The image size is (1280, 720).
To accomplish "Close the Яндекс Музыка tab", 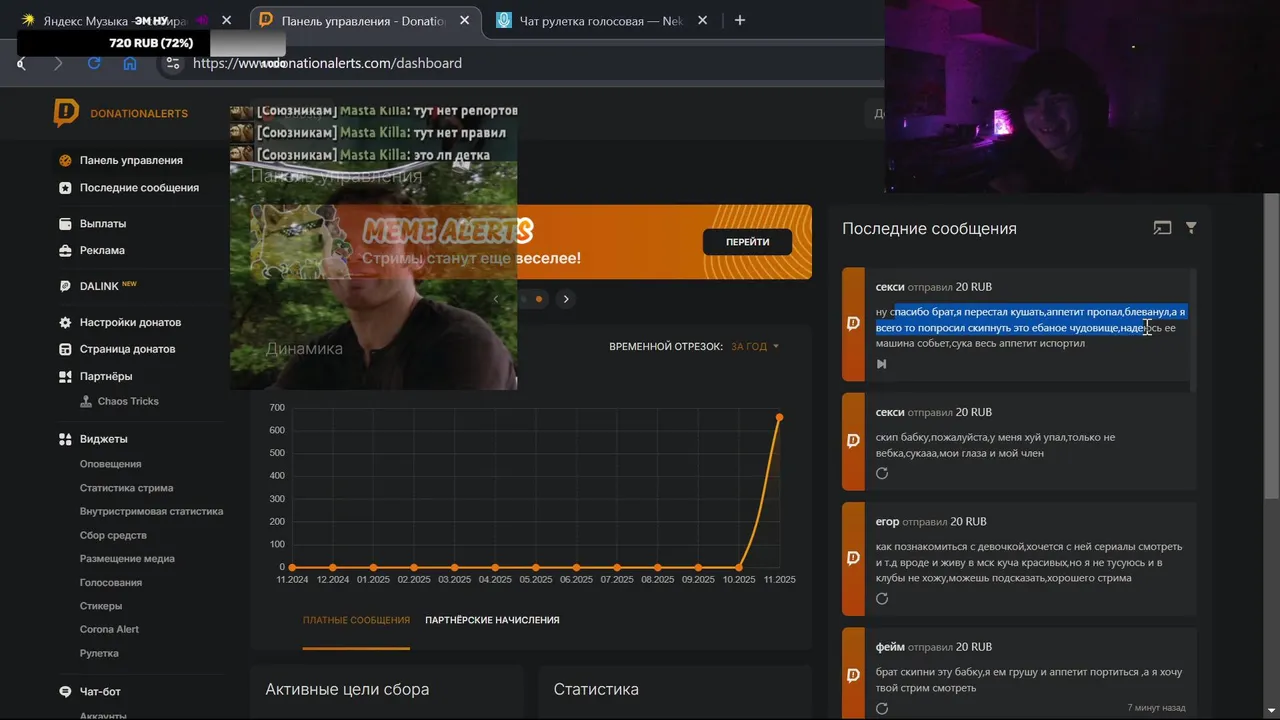I will (227, 20).
